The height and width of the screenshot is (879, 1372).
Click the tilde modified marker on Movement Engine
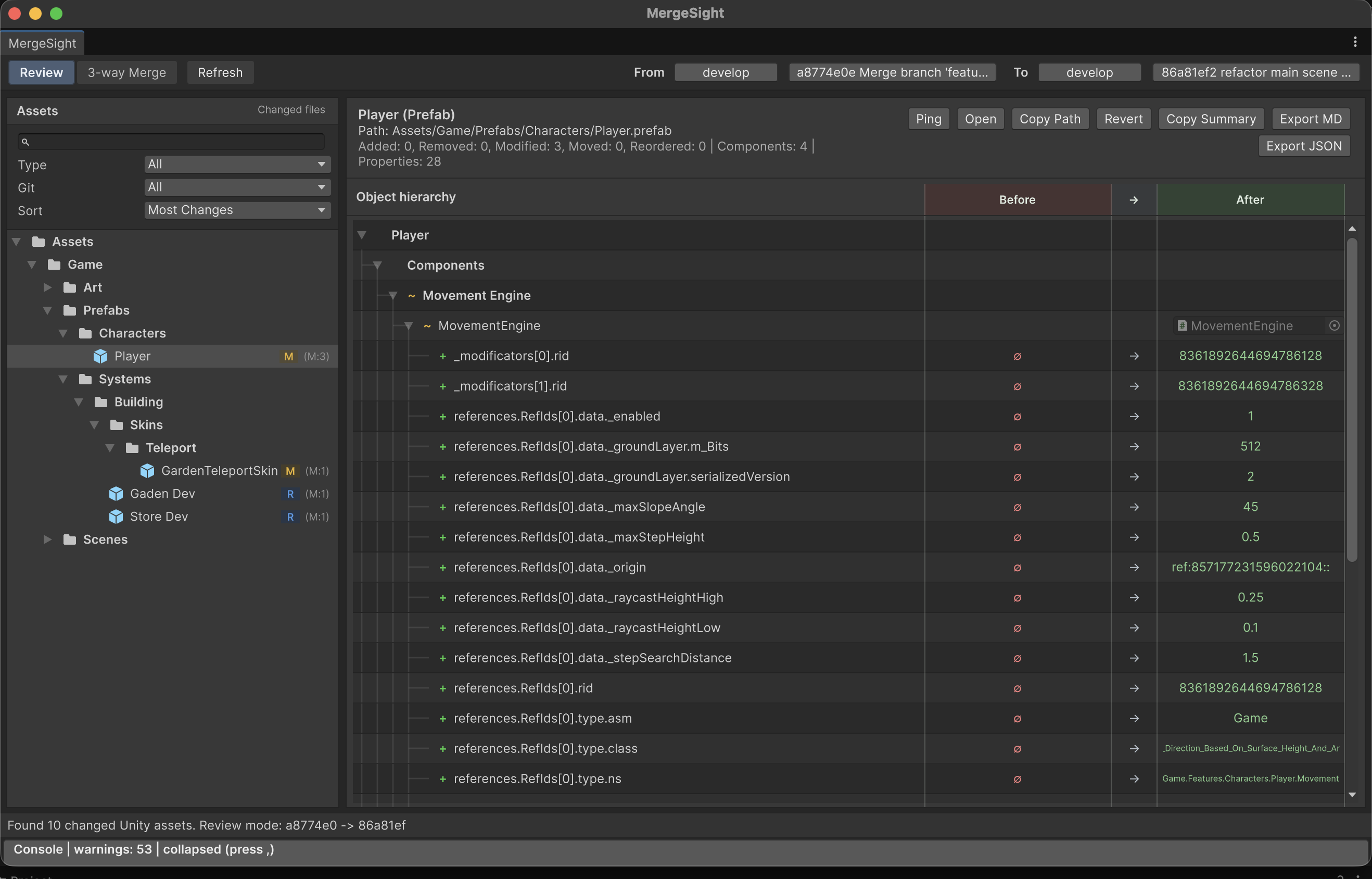411,295
